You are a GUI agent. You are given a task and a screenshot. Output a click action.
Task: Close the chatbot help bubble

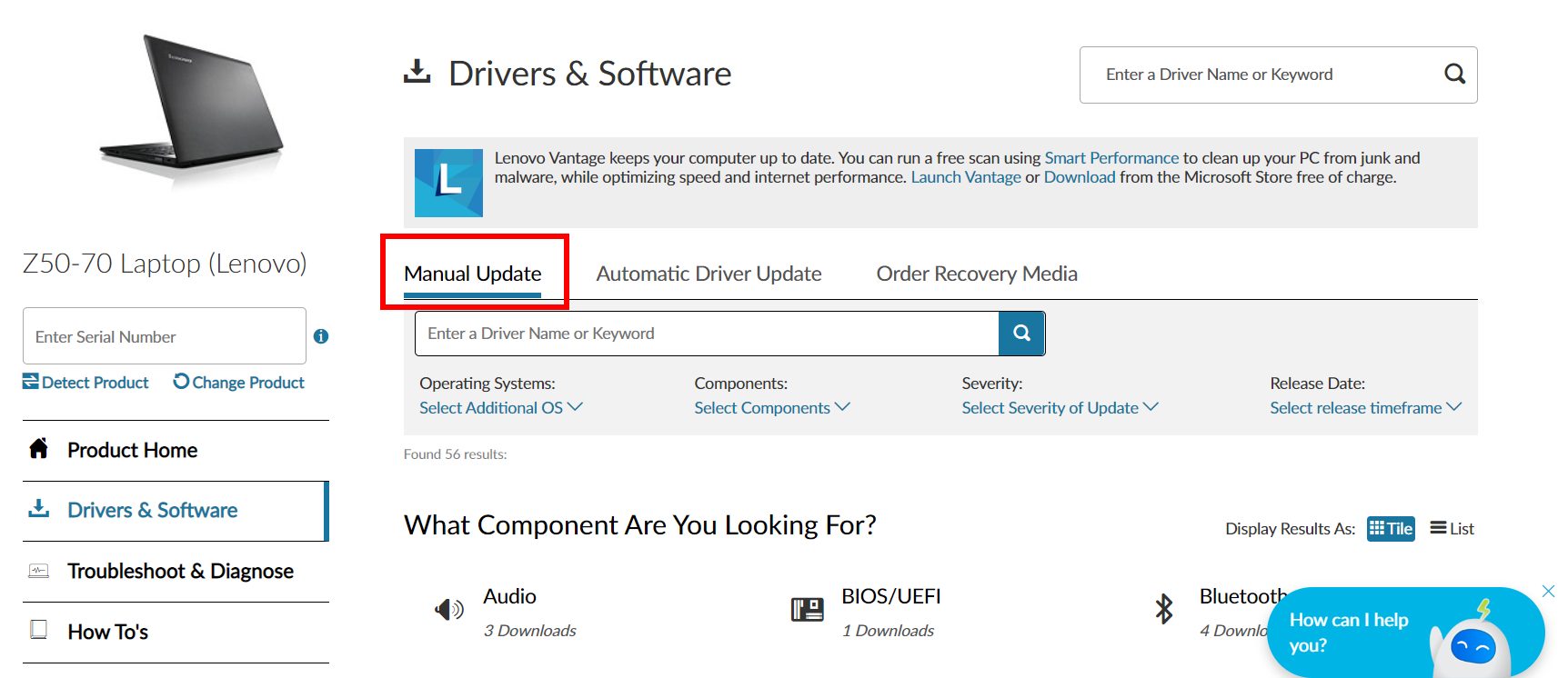click(x=1548, y=592)
